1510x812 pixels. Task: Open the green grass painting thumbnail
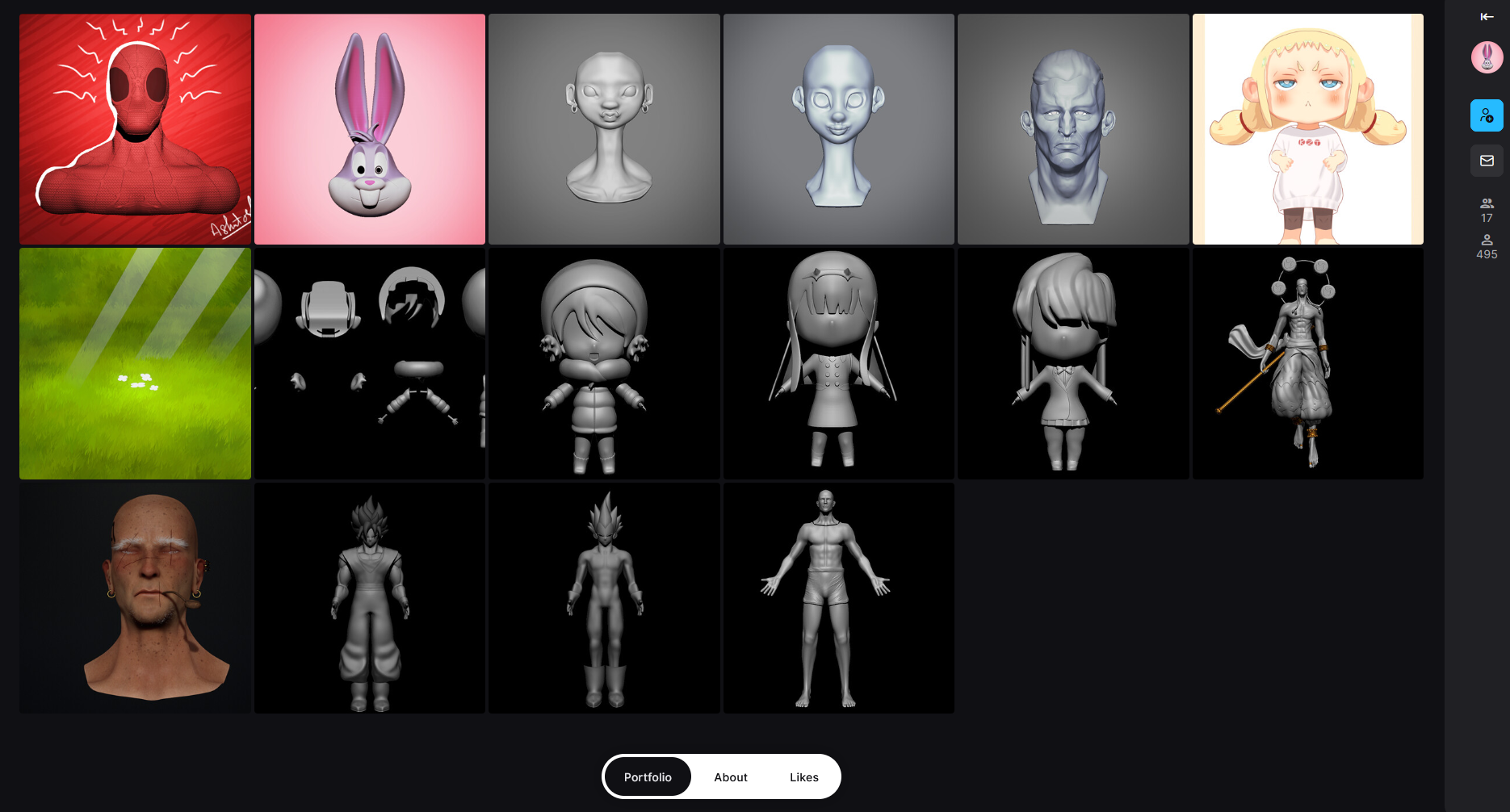135,363
